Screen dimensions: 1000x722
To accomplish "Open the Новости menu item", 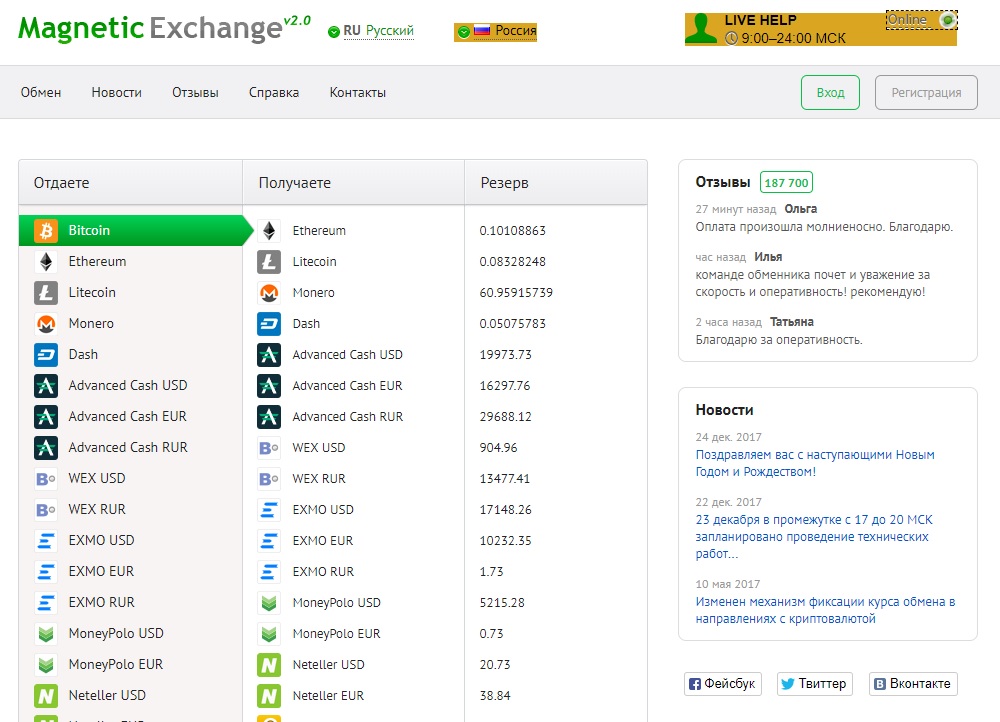I will click(x=117, y=92).
